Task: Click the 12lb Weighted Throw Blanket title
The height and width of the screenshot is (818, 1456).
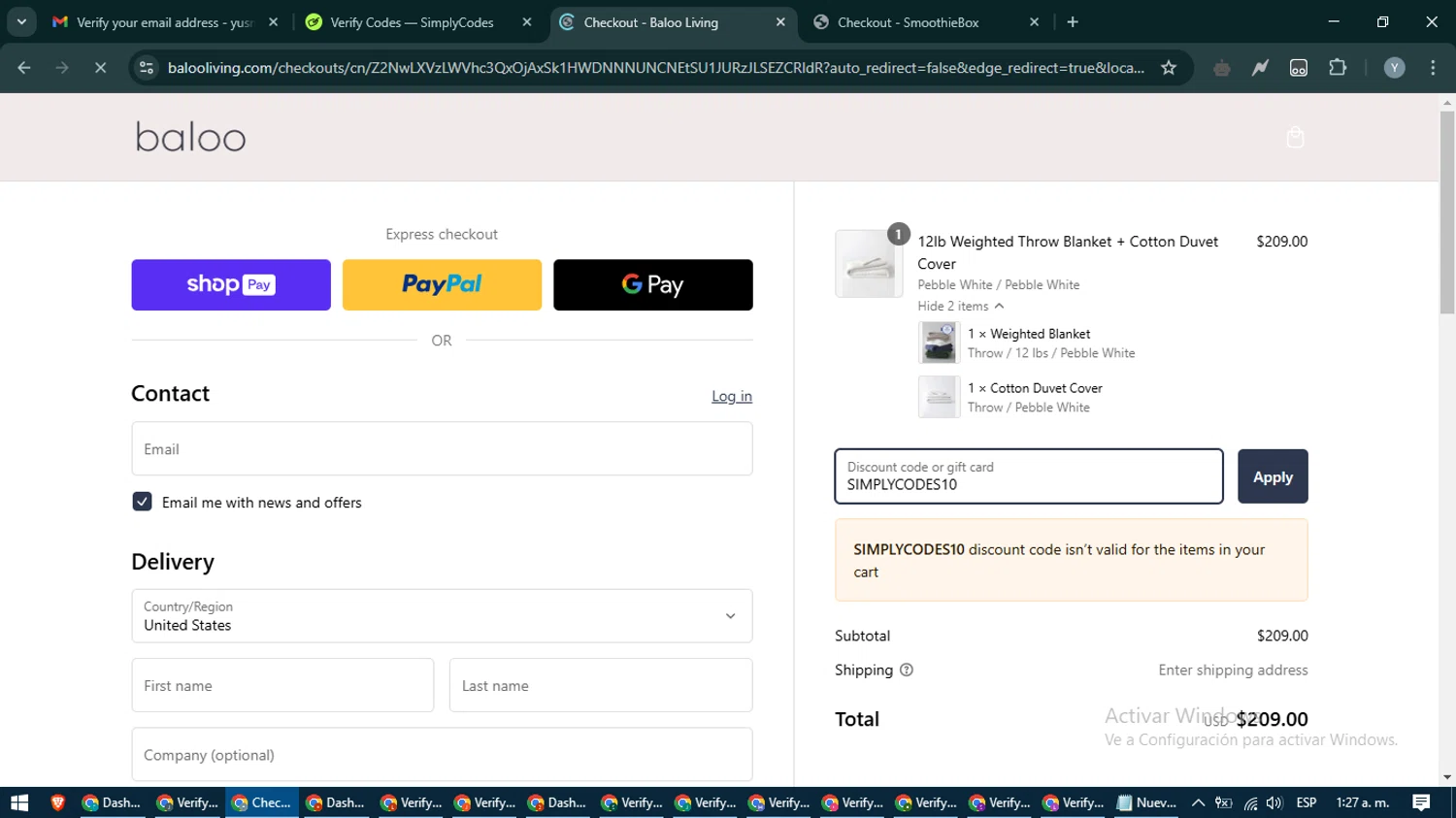Action: coord(1068,252)
